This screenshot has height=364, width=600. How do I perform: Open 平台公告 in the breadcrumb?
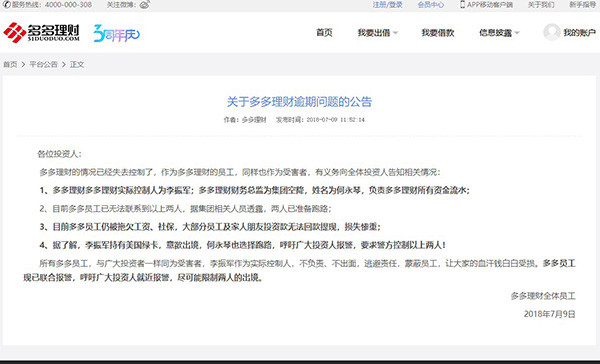[x=43, y=64]
